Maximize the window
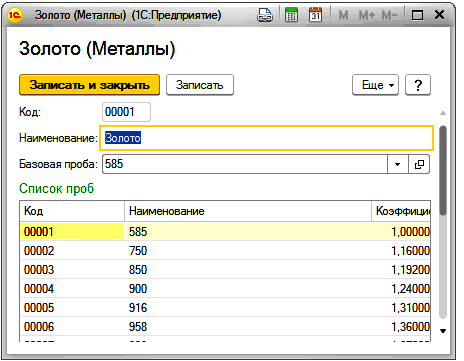The height and width of the screenshot is (361, 464). coord(417,15)
